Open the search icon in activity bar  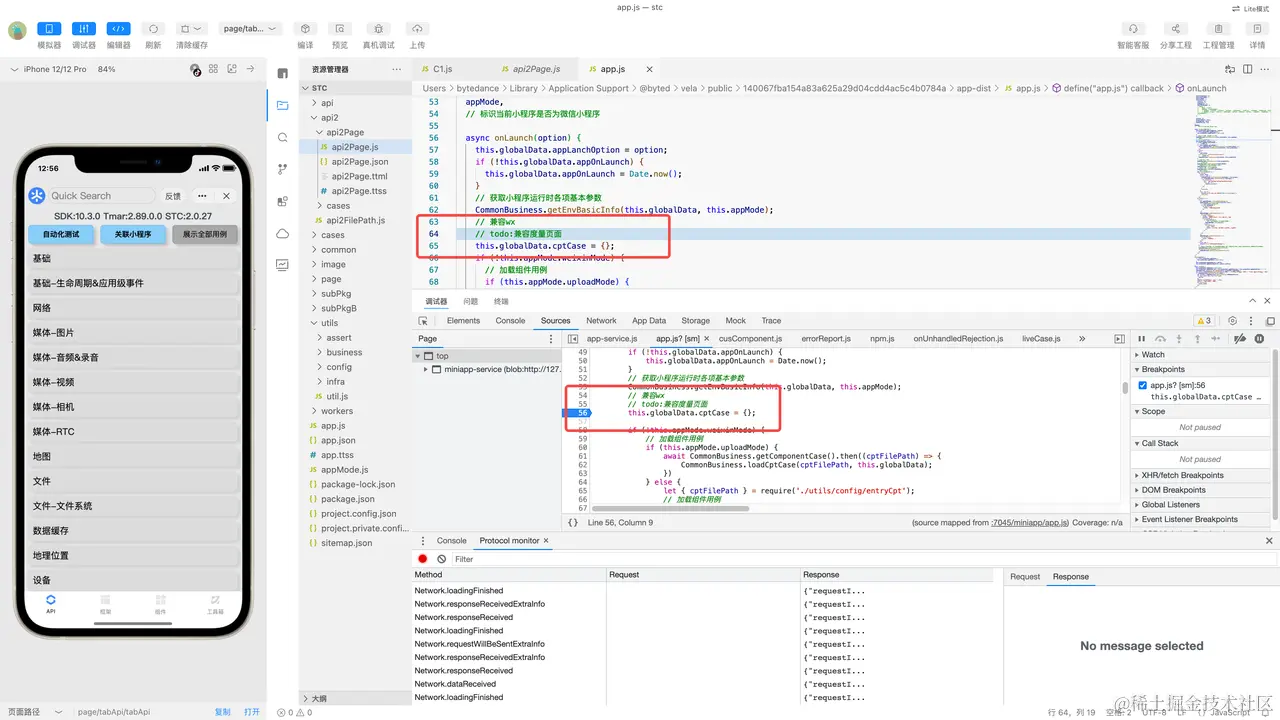pos(283,137)
